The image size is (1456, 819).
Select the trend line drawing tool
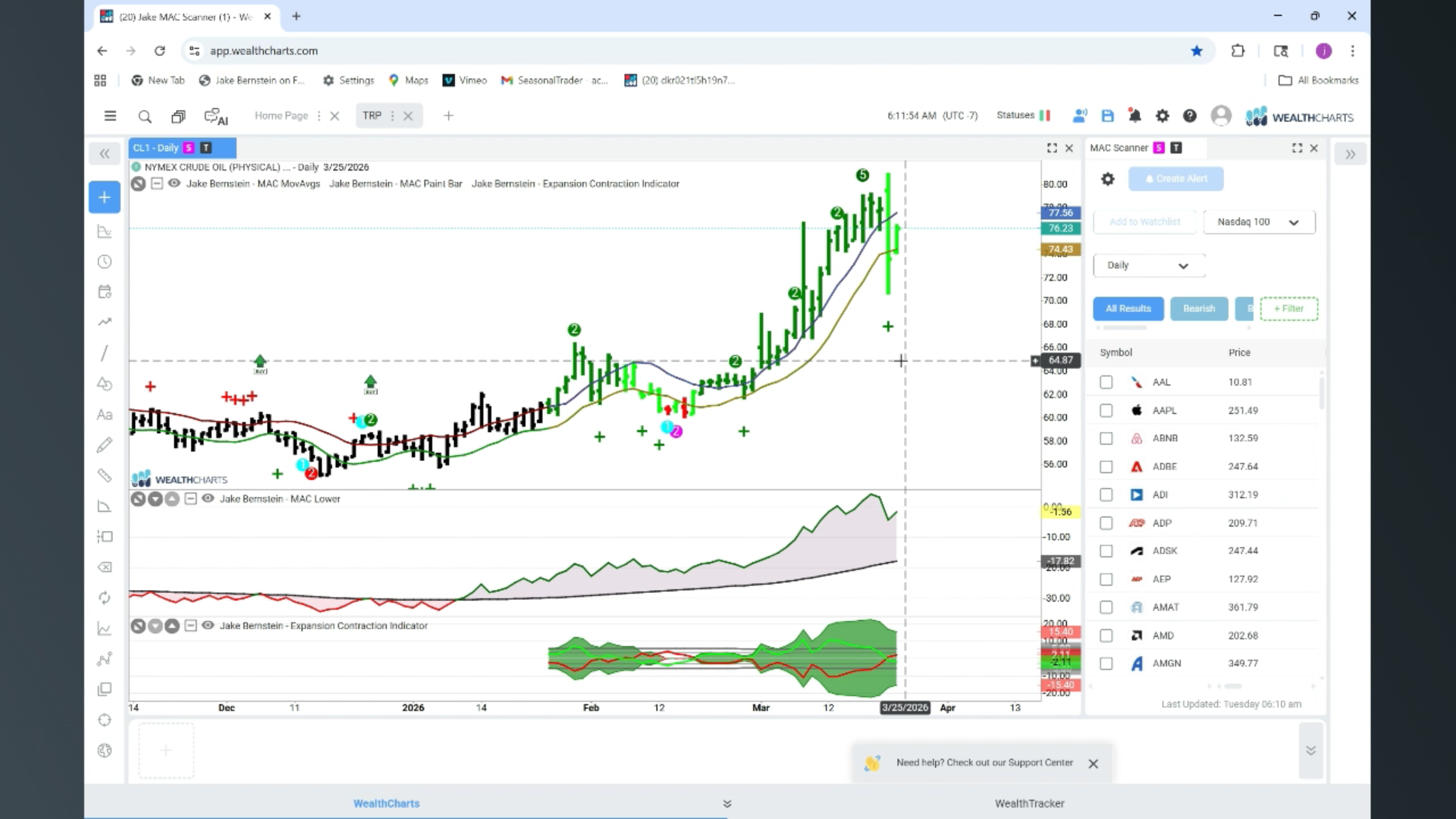[105, 353]
